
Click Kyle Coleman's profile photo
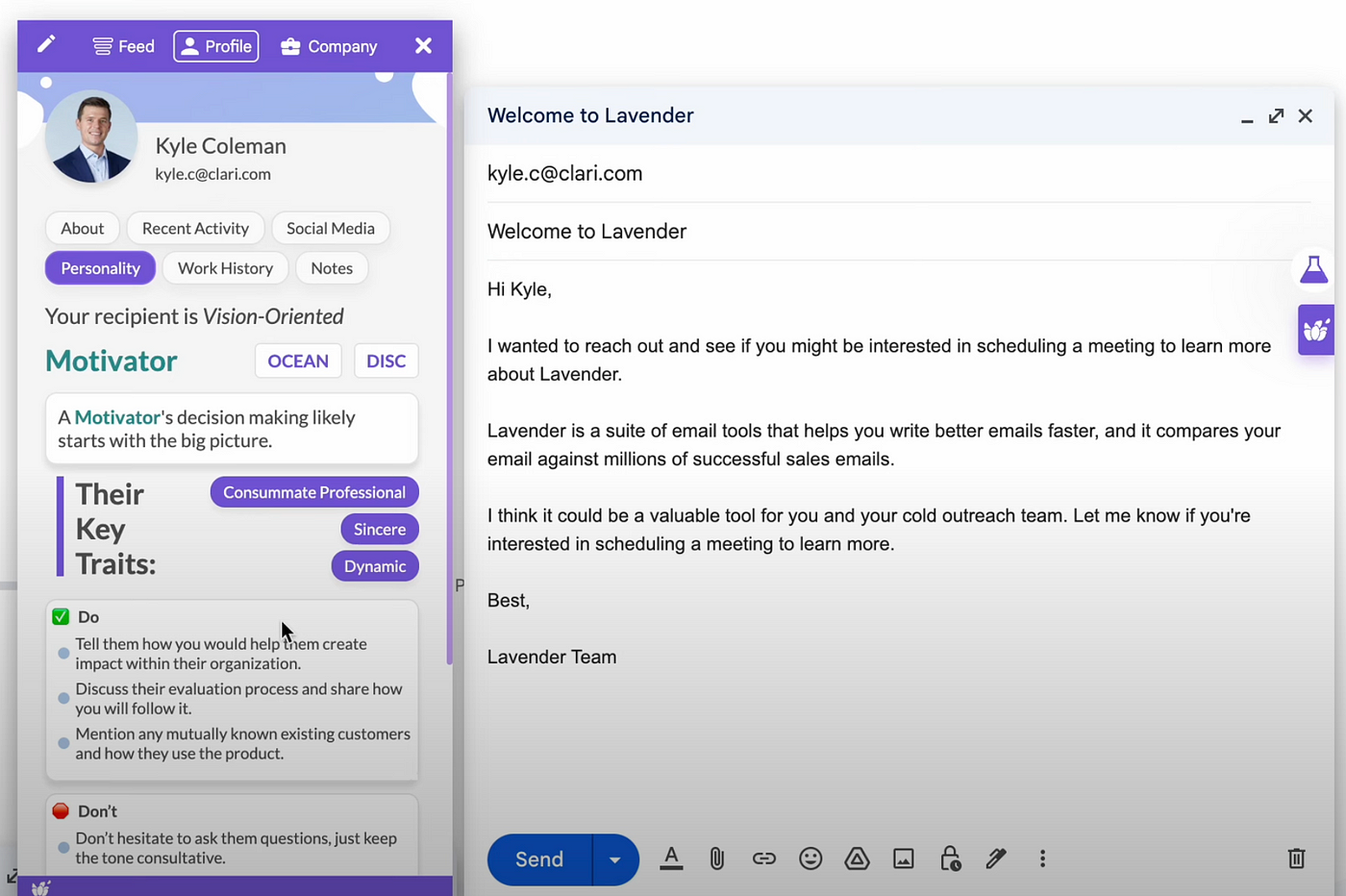coord(91,137)
